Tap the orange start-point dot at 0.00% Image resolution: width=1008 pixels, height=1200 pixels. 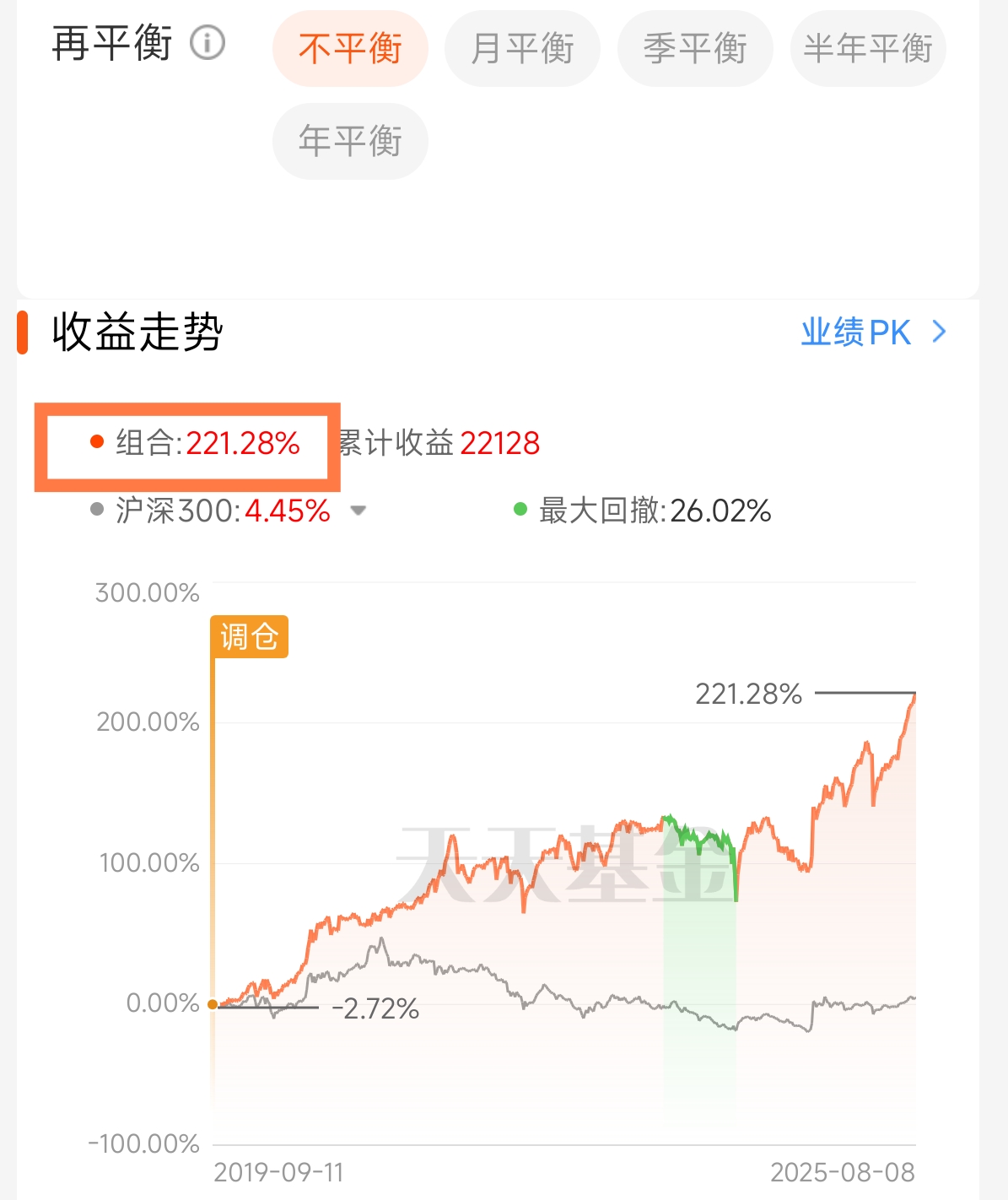point(213,1004)
